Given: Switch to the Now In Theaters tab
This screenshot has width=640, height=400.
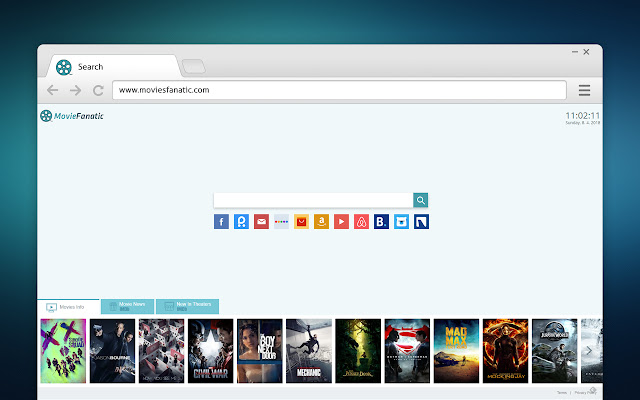Looking at the screenshot, I should (x=187, y=307).
